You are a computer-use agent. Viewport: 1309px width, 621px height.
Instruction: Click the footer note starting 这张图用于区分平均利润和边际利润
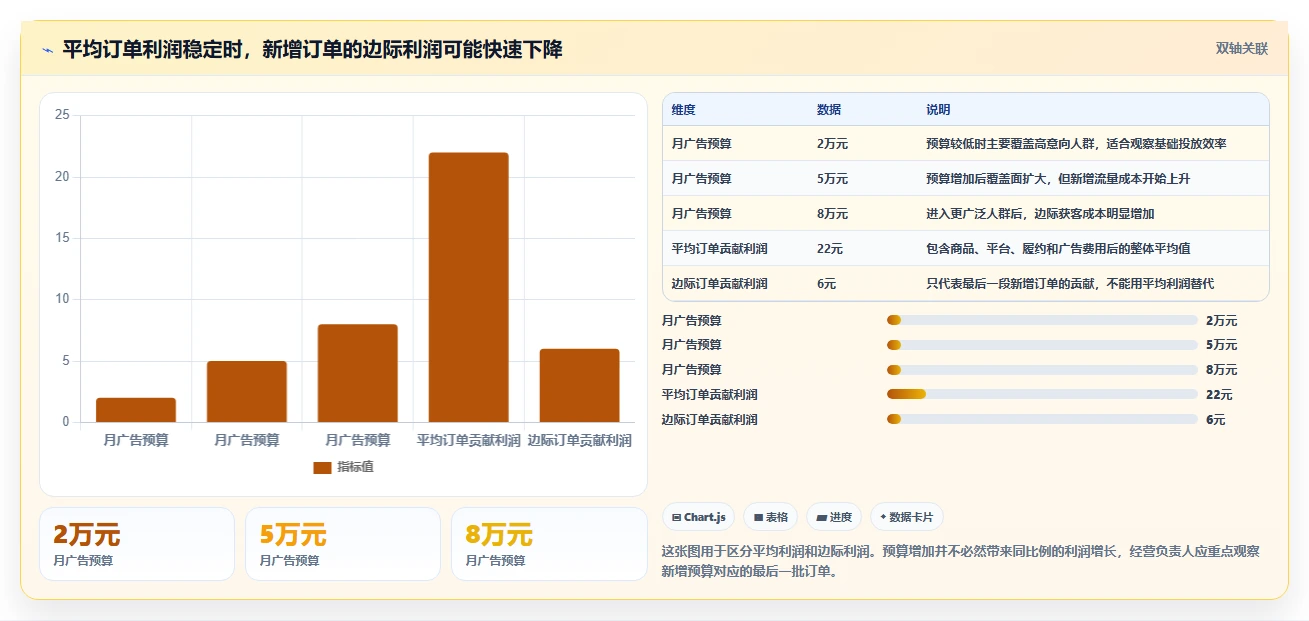(x=961, y=561)
